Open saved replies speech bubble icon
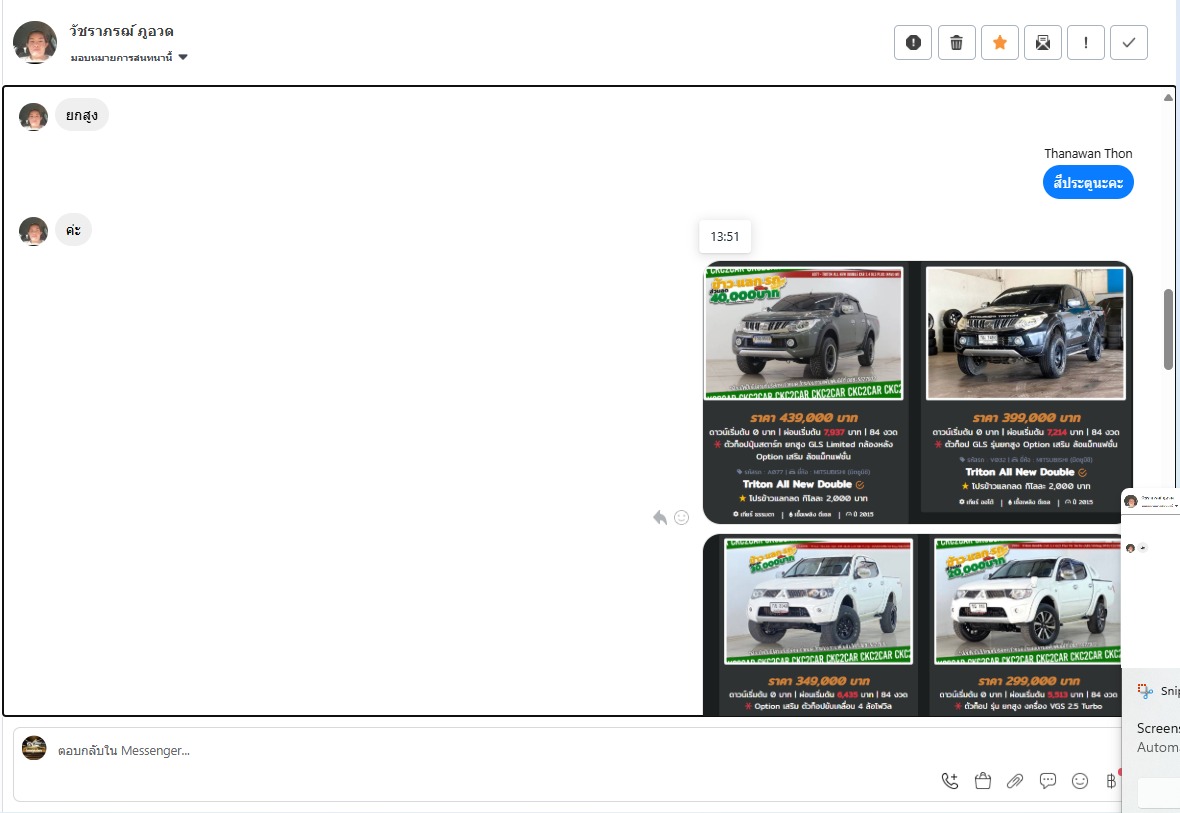Viewport: 1180px width, 813px height. (x=1048, y=781)
